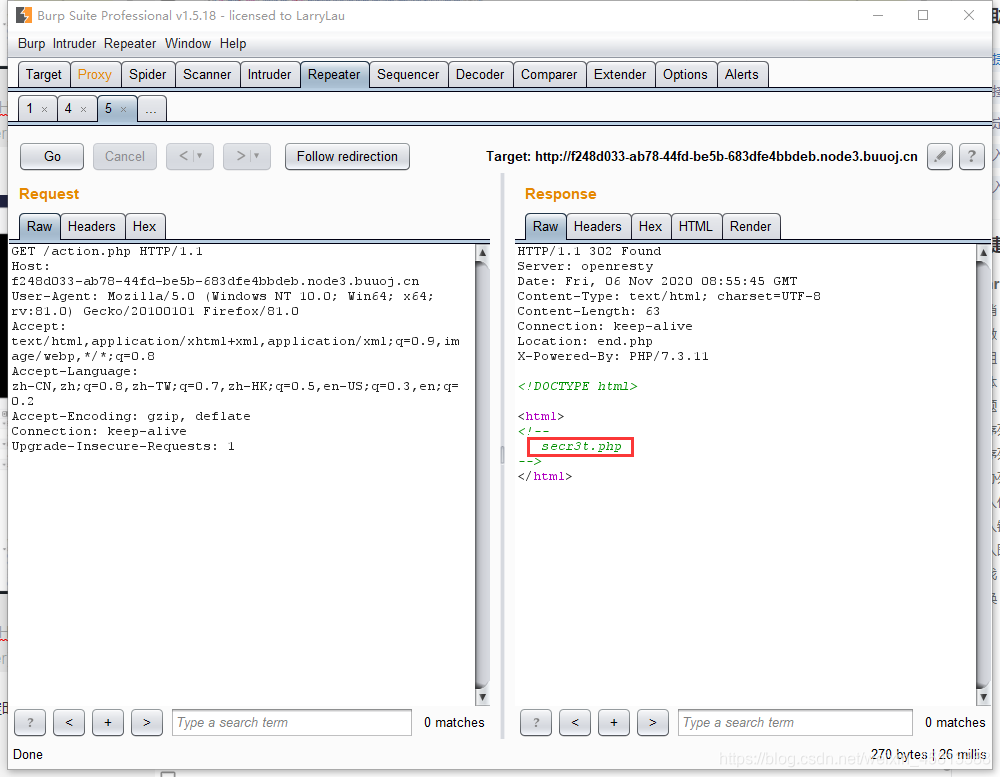Image resolution: width=1000 pixels, height=777 pixels.
Task: Go to previous request search match
Action: (69, 723)
